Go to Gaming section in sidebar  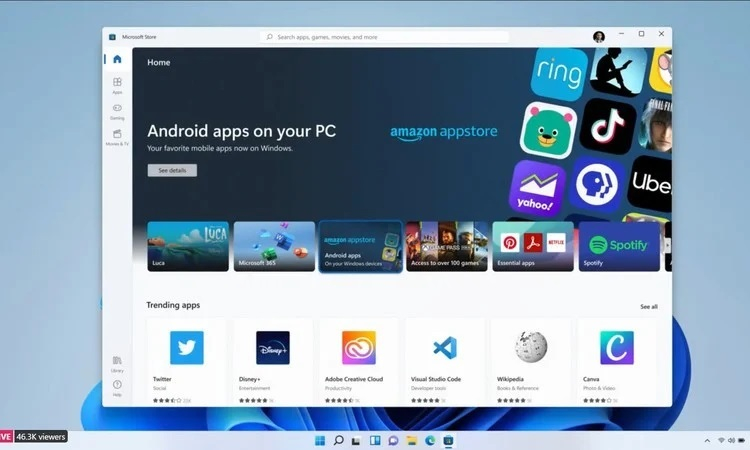(117, 111)
